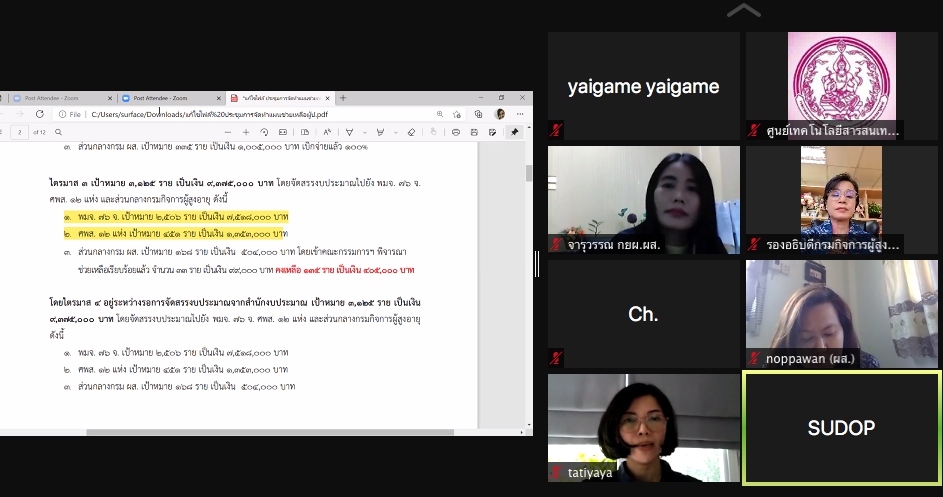
Task: Click the vertical scrollbar down arrow
Action: [529, 425]
